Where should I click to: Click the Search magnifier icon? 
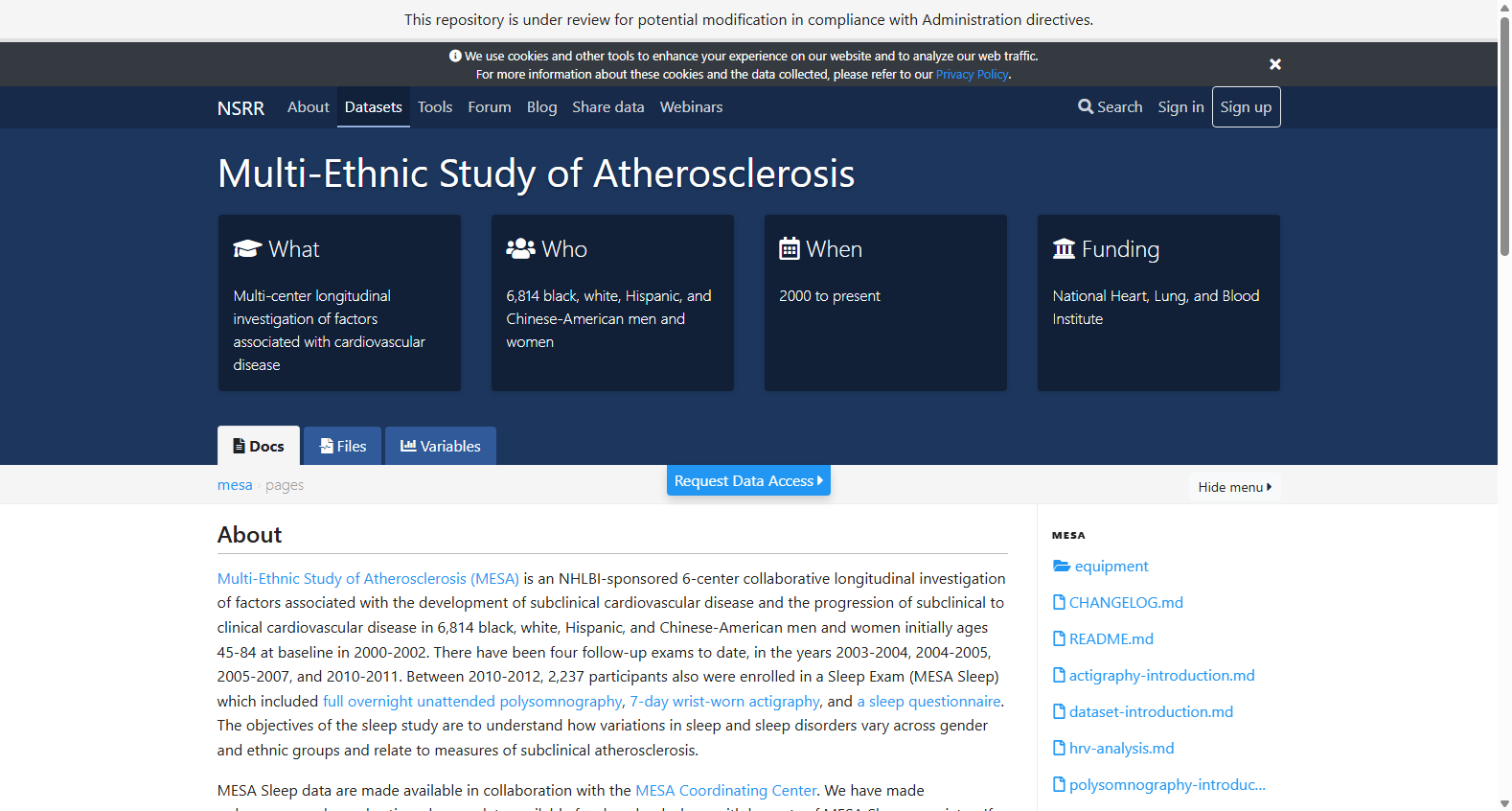point(1086,106)
